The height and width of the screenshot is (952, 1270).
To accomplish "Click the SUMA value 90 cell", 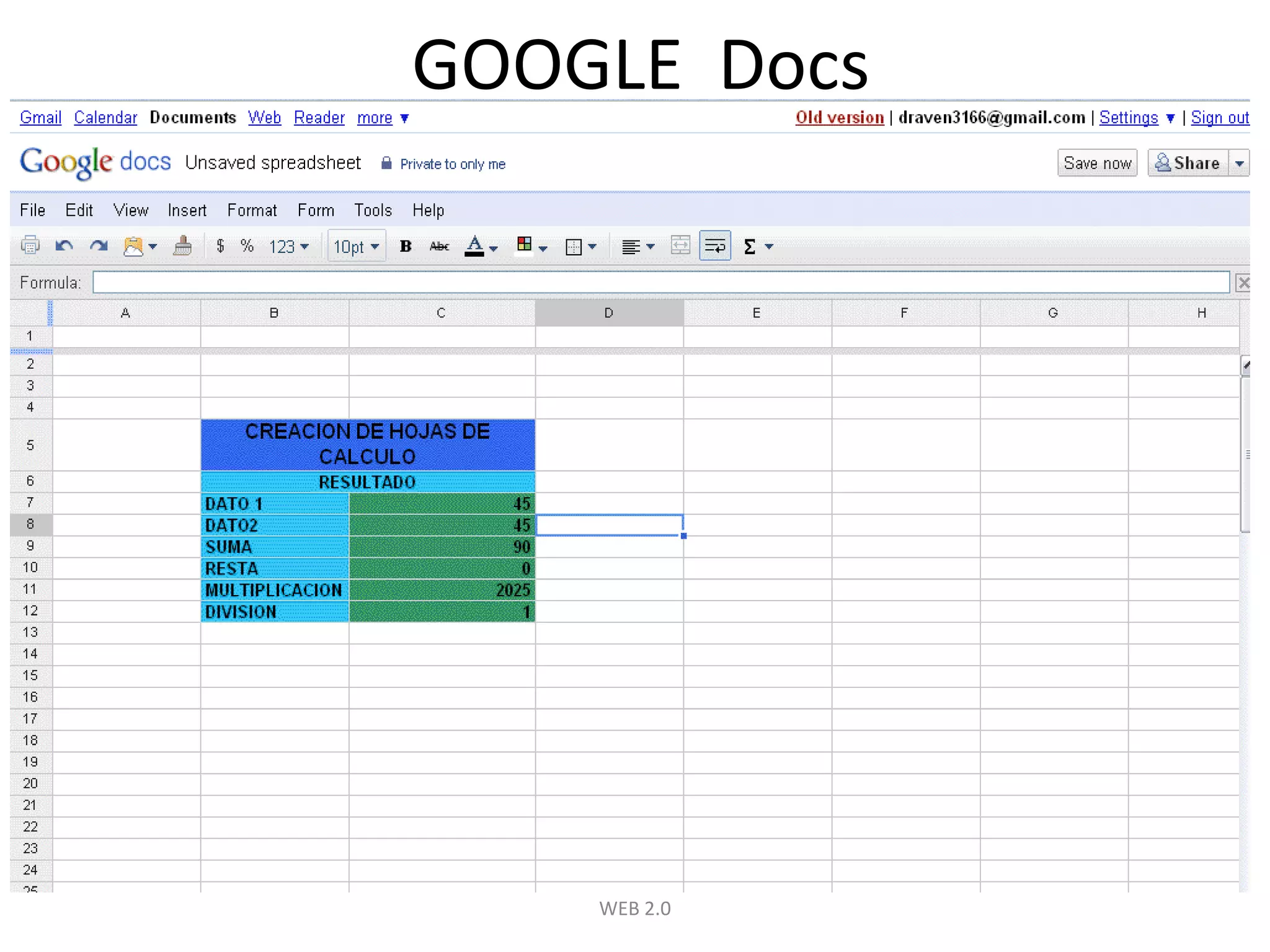I will click(x=442, y=547).
